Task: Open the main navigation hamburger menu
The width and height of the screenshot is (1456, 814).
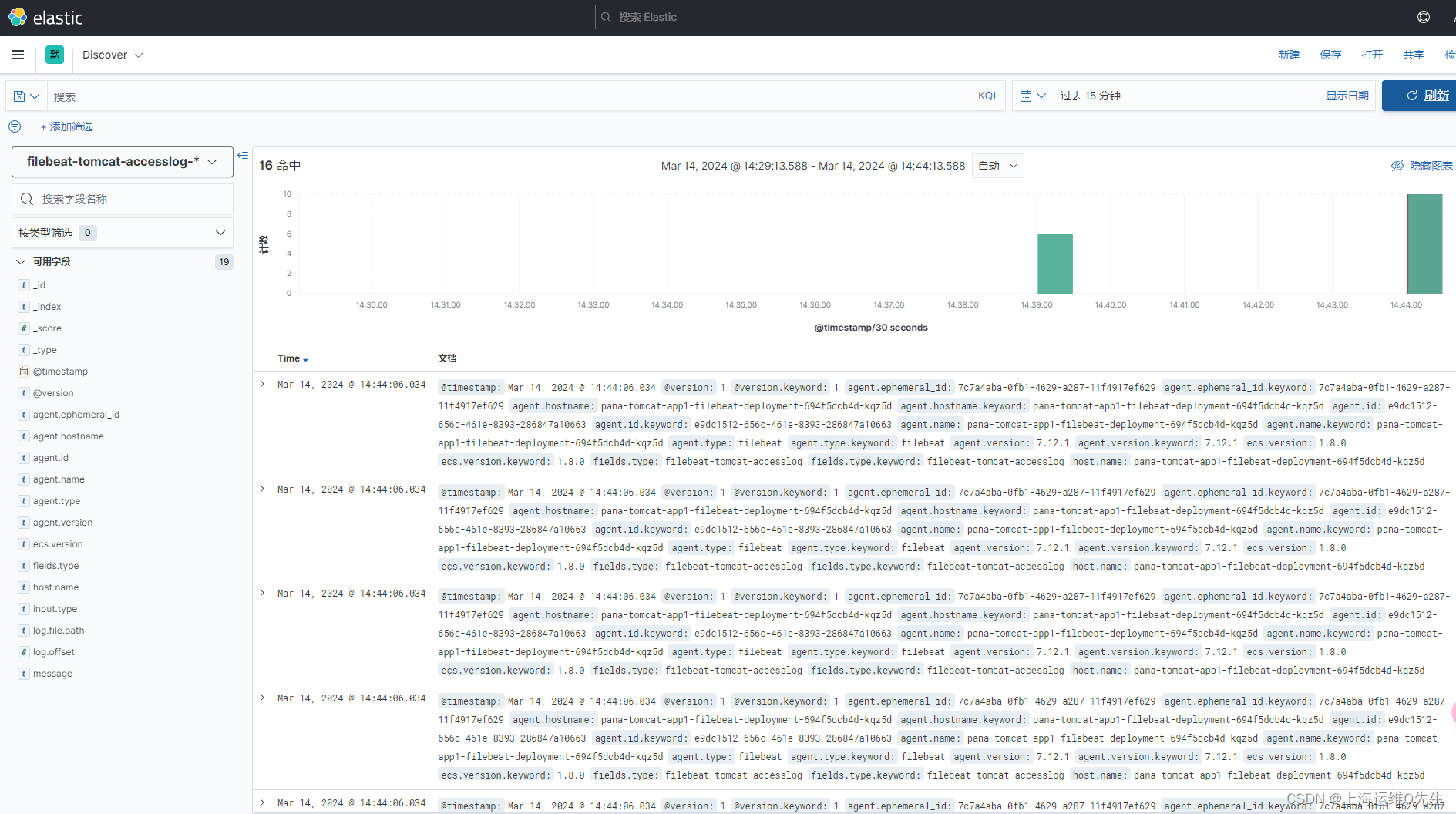Action: pos(18,55)
